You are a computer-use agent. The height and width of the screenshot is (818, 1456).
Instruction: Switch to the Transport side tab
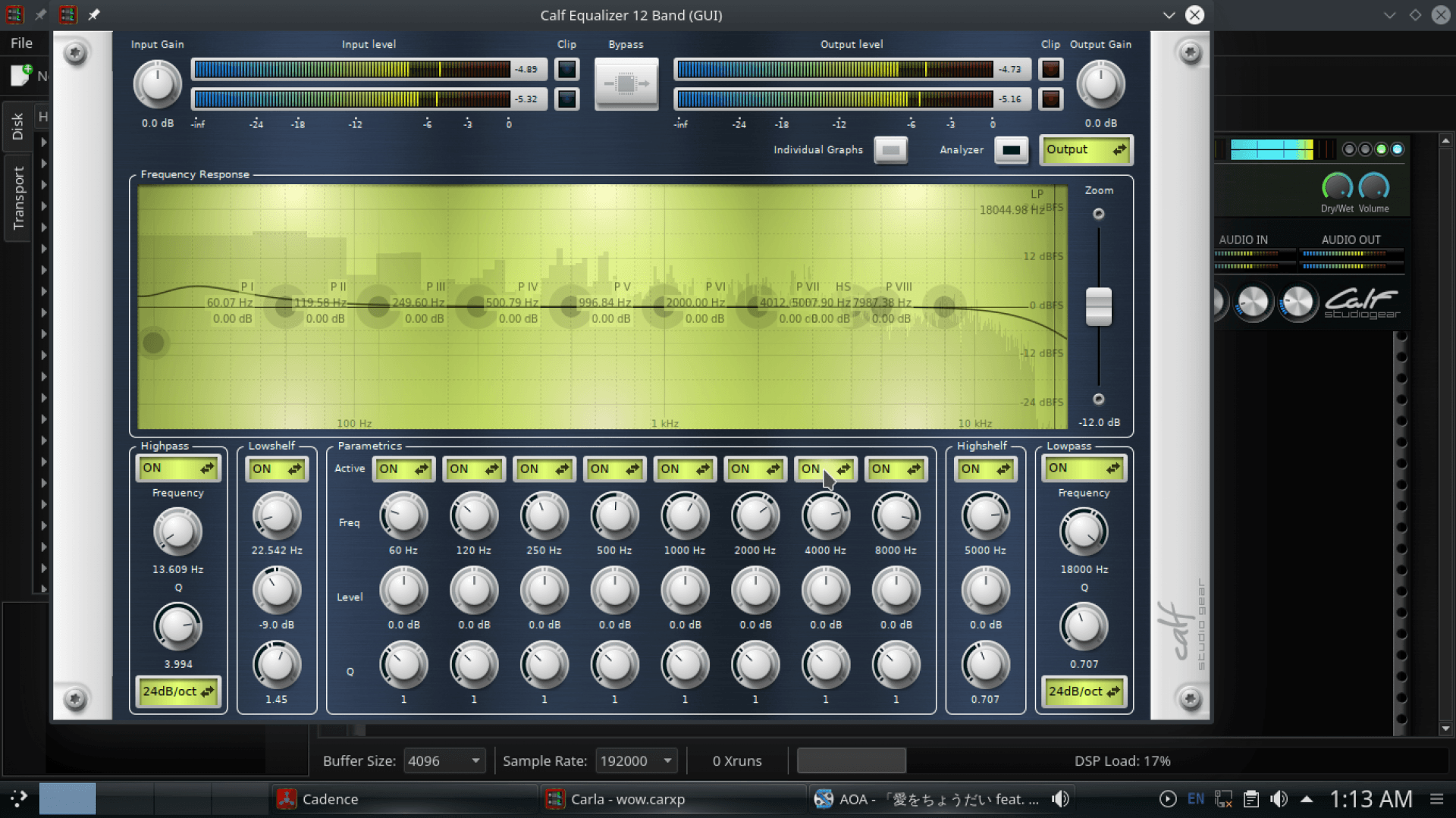point(18,198)
